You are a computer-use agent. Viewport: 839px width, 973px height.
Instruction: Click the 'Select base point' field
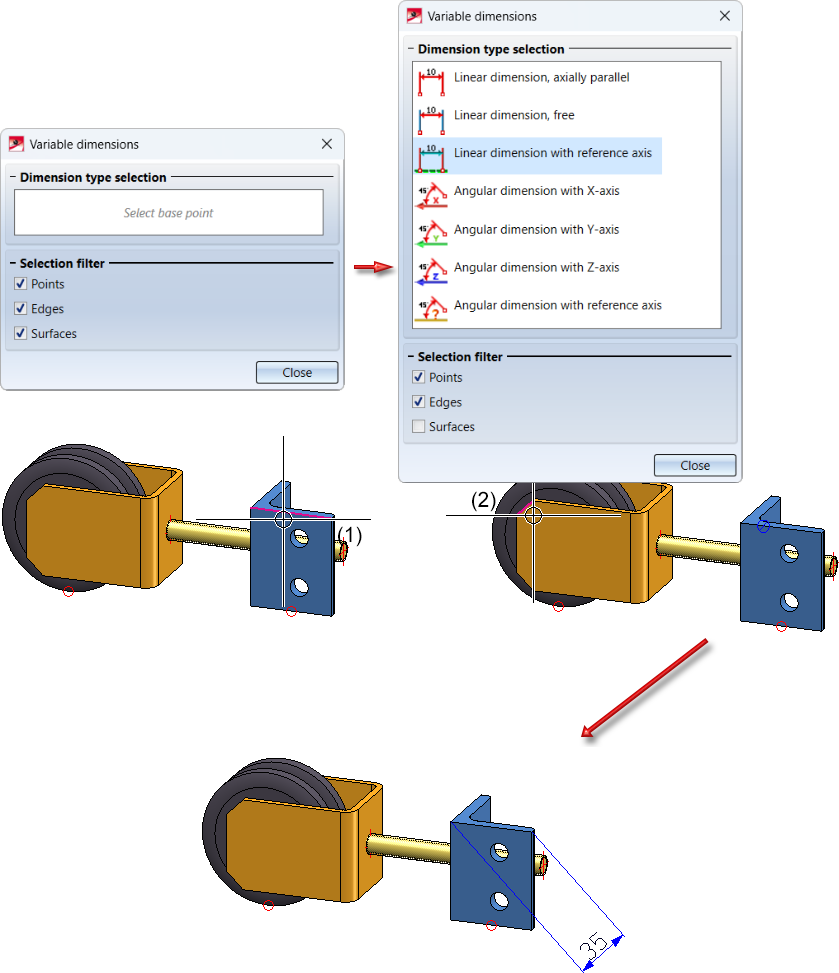(x=169, y=213)
